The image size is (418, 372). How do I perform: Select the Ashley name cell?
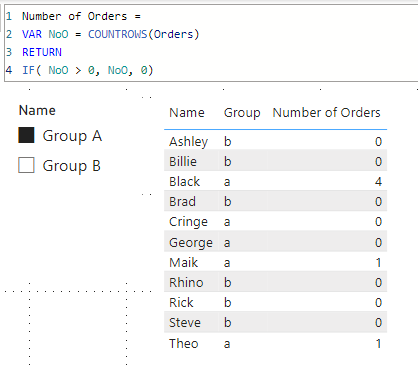tap(188, 142)
